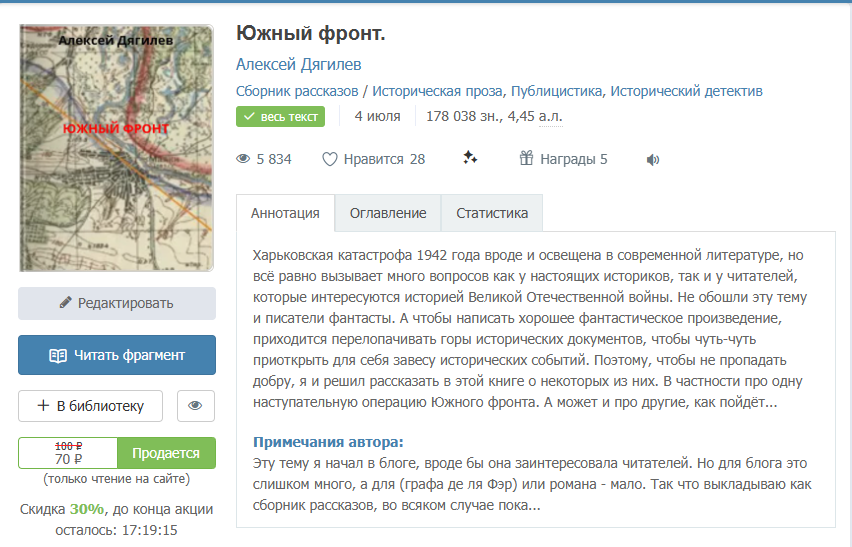Screen dimensions: 852x547
Task: Open the gift icon for awards
Action: pyautogui.click(x=527, y=159)
